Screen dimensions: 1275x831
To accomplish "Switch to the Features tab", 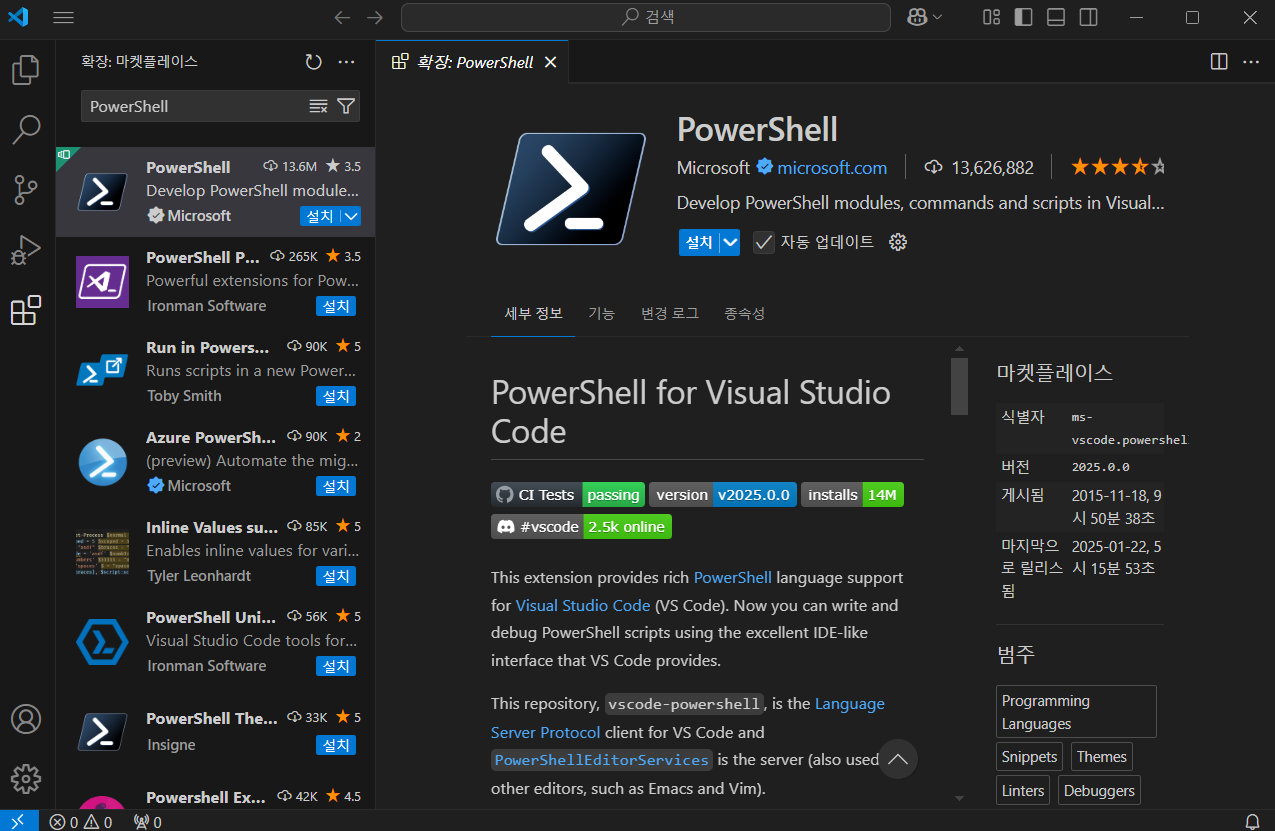I will (x=601, y=313).
